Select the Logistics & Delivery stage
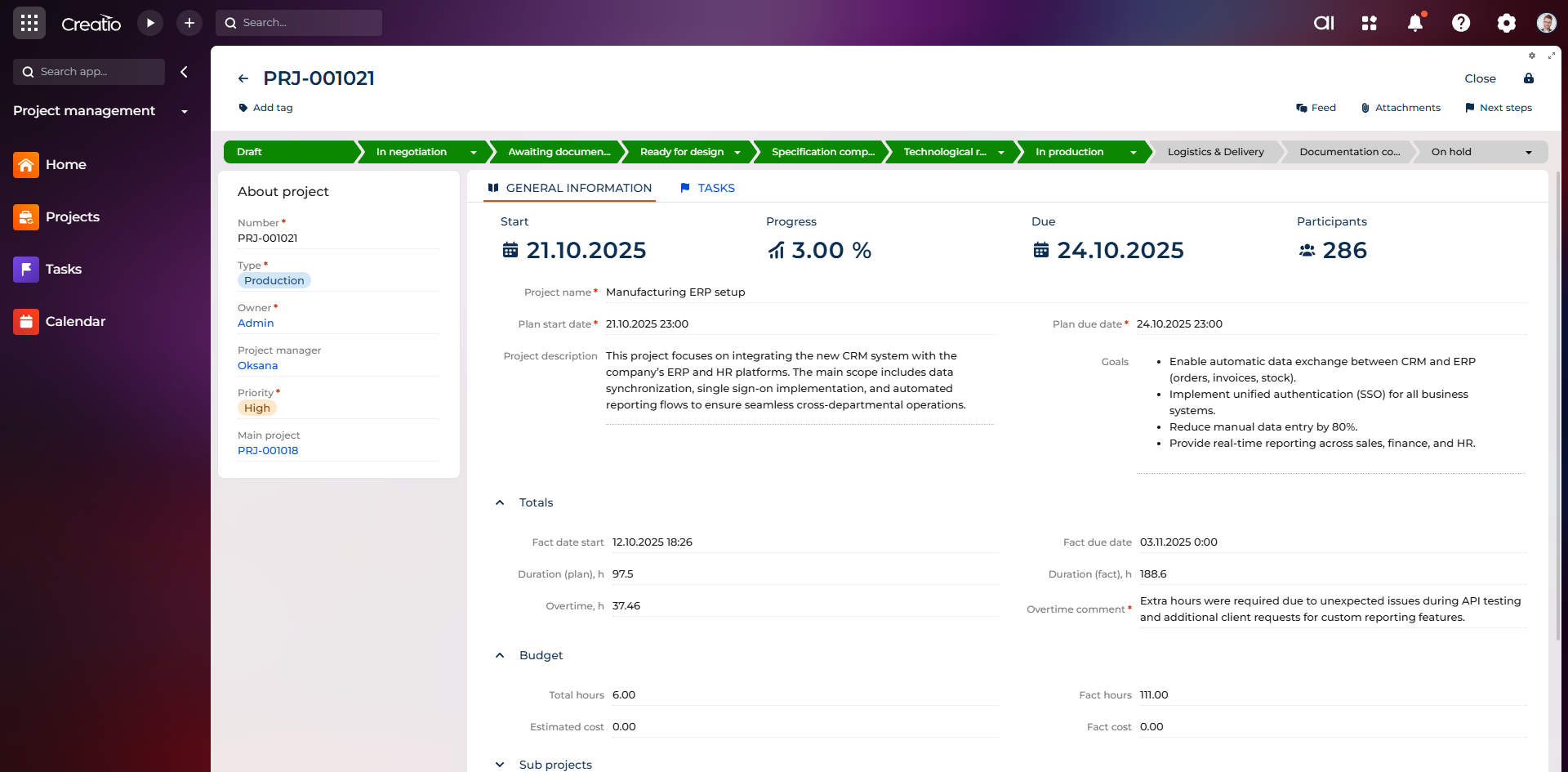Image resolution: width=1568 pixels, height=772 pixels. click(1215, 152)
